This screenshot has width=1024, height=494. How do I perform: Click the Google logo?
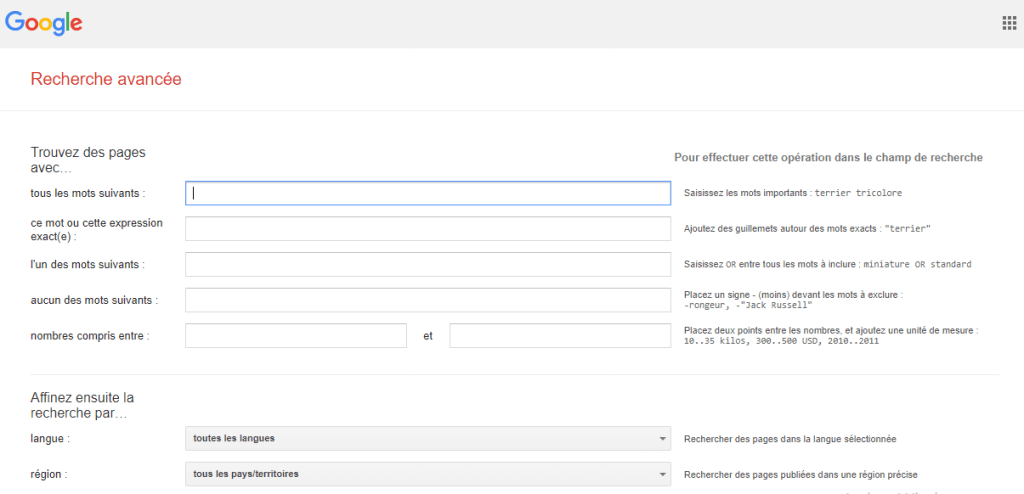[44, 22]
